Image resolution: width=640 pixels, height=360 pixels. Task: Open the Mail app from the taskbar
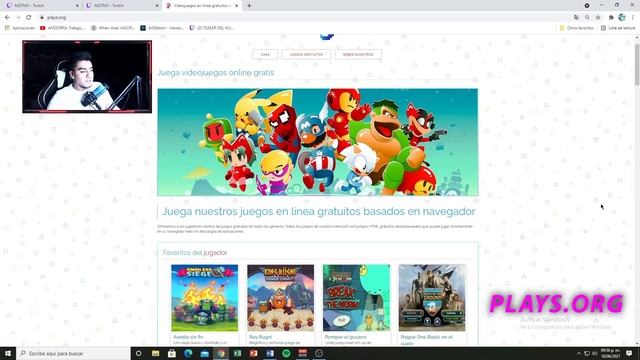[x=204, y=353]
